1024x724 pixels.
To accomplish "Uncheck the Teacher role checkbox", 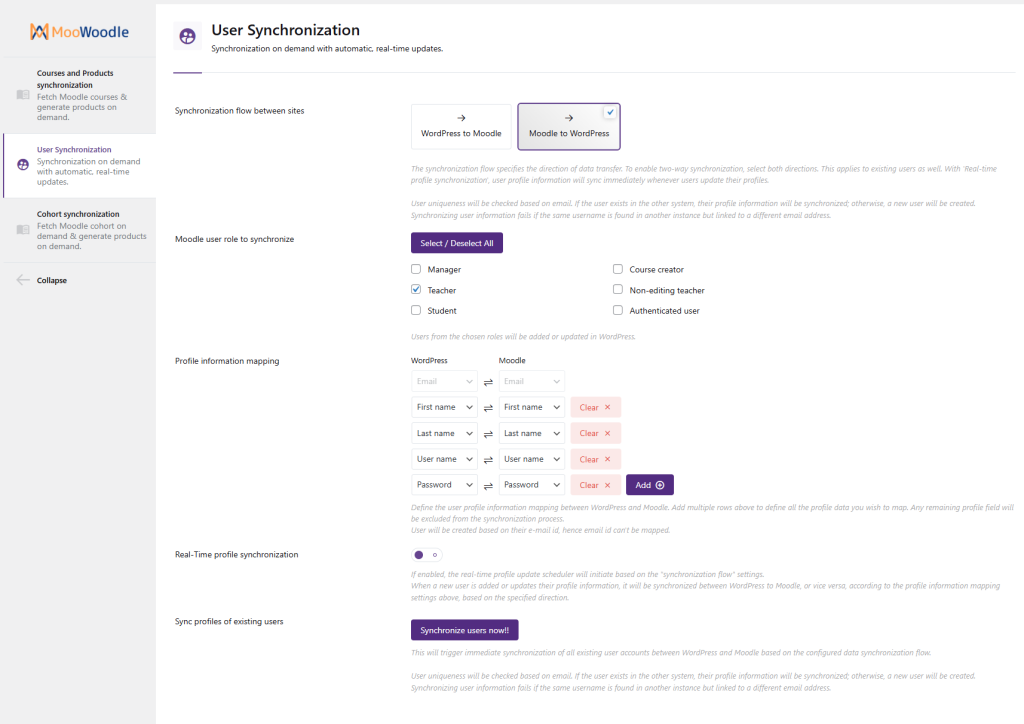I will coord(416,290).
